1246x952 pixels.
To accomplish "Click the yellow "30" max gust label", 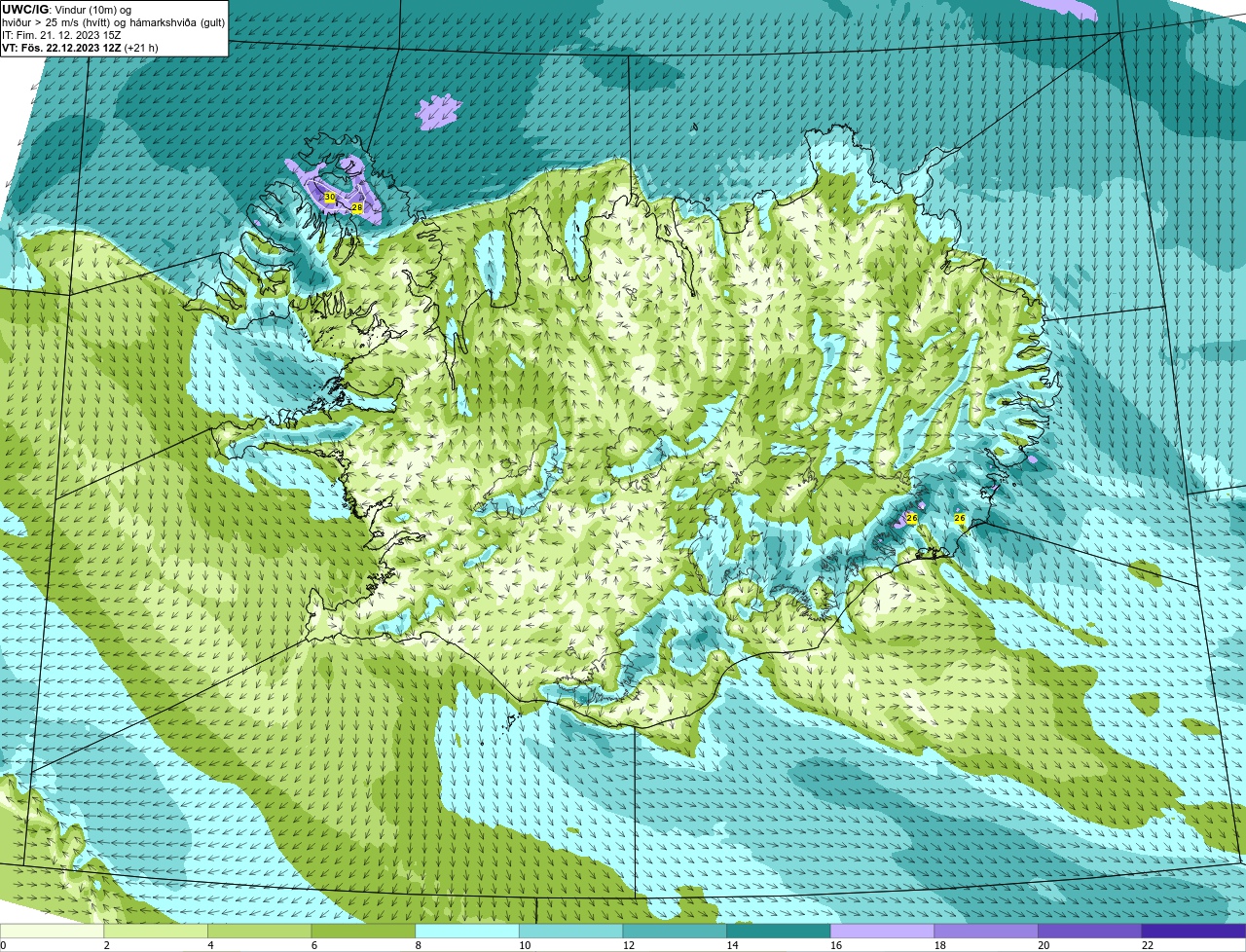I will 329,197.
